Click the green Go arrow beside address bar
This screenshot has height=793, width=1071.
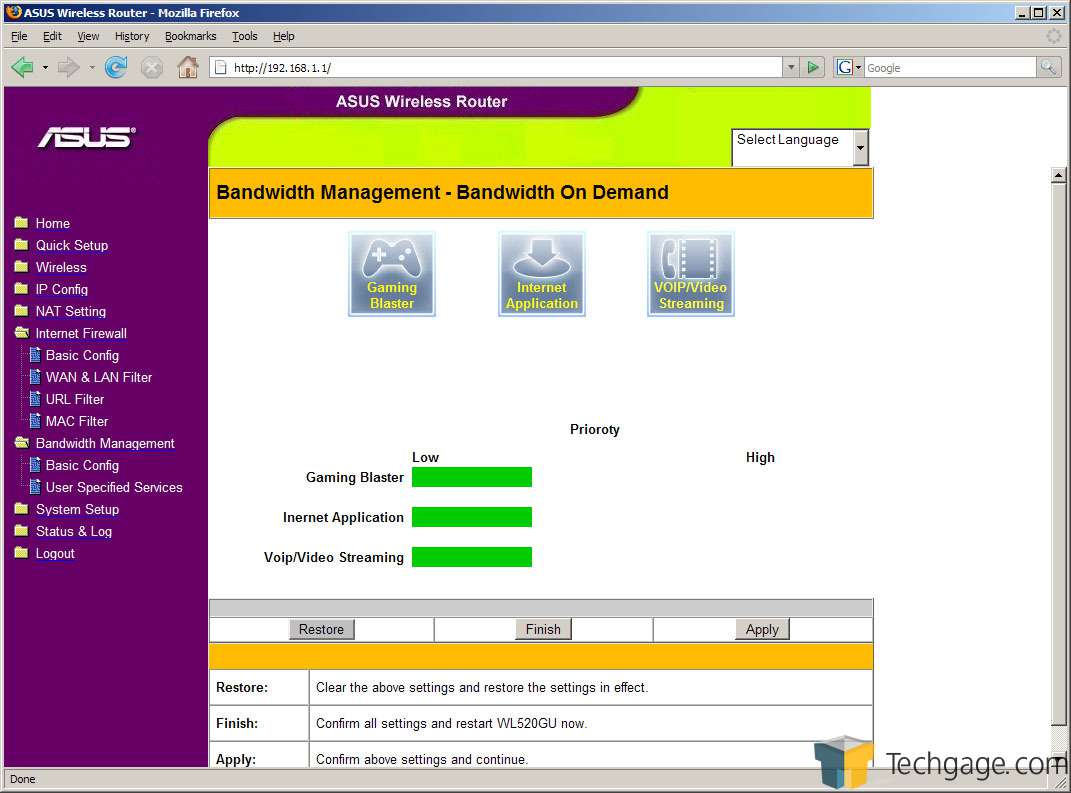[813, 67]
